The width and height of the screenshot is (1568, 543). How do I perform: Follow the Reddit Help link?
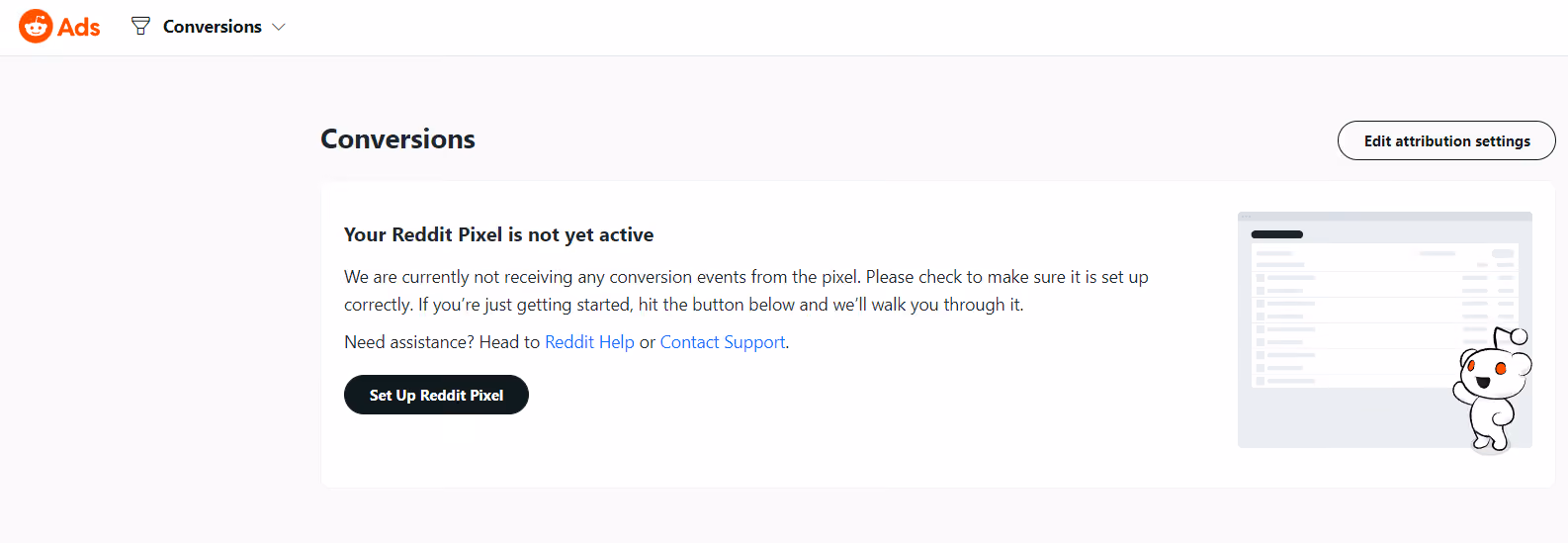pos(589,342)
